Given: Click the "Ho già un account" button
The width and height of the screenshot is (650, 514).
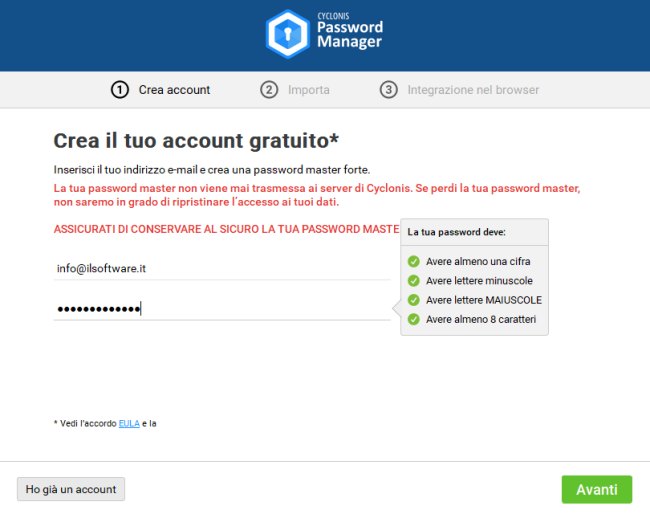Looking at the screenshot, I should [71, 489].
